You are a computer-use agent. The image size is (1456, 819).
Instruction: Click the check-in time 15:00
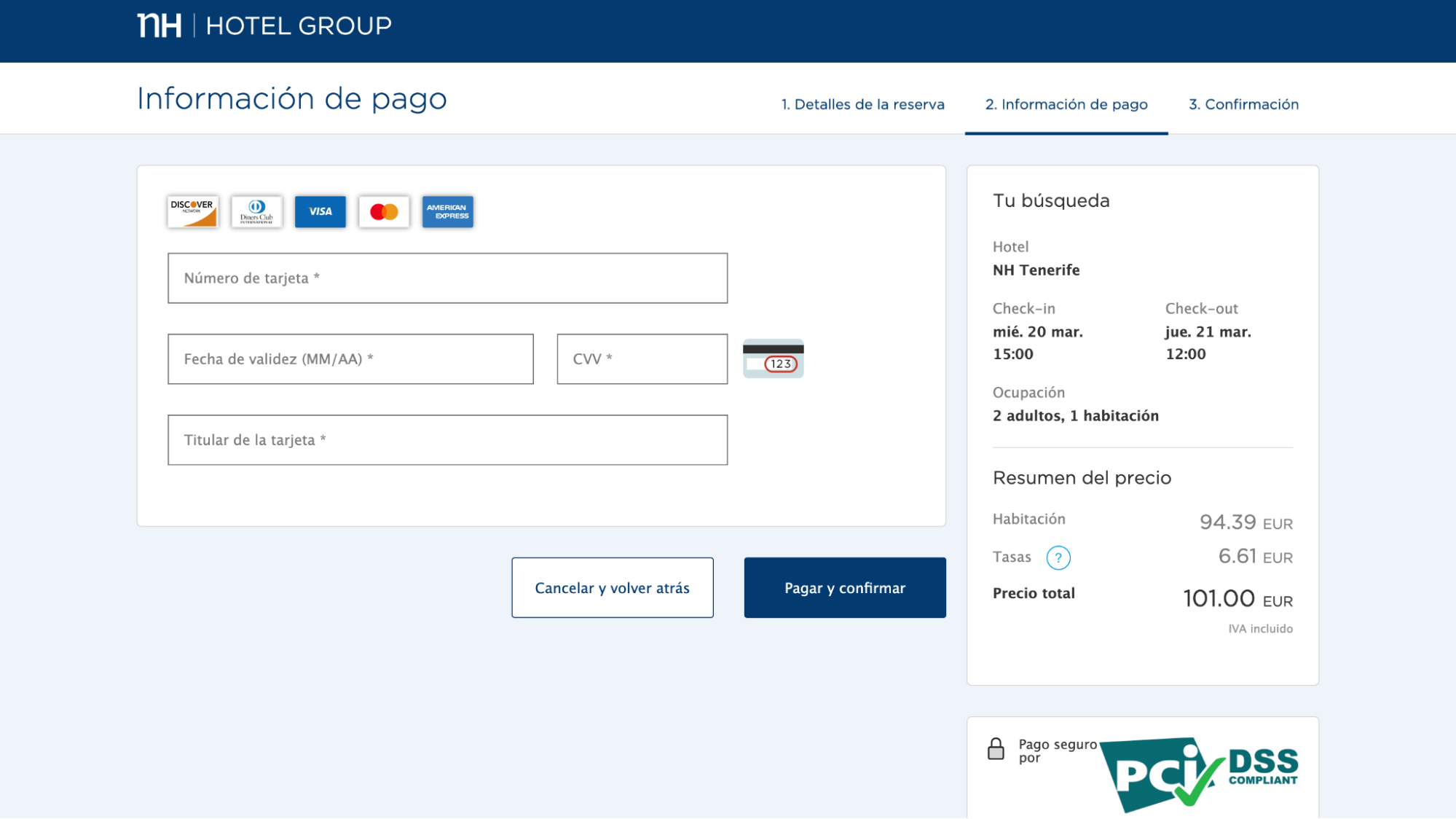[x=1013, y=354]
